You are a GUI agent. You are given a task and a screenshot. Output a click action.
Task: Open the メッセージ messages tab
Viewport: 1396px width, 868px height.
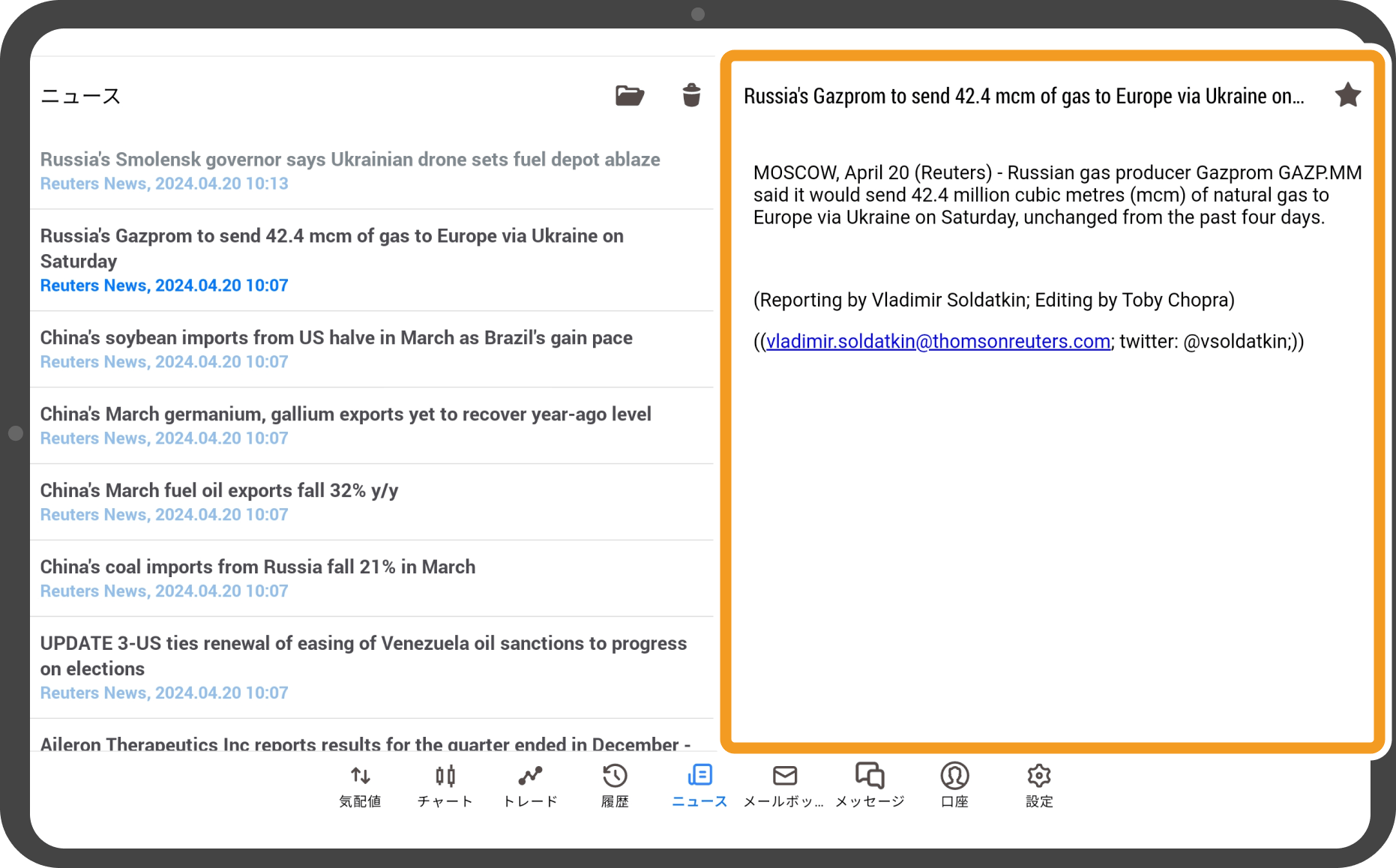click(870, 786)
